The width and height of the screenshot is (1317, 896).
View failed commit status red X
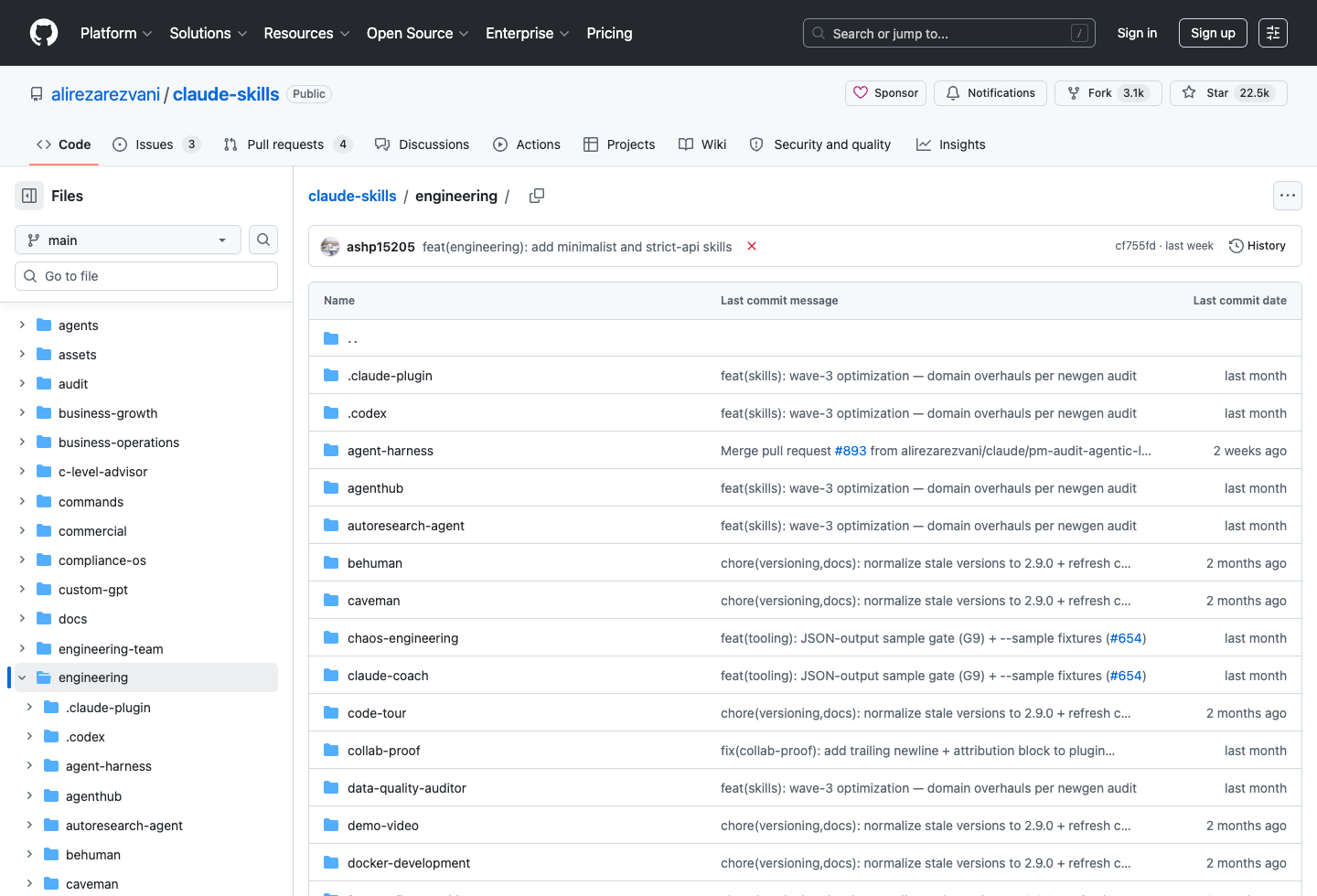752,246
